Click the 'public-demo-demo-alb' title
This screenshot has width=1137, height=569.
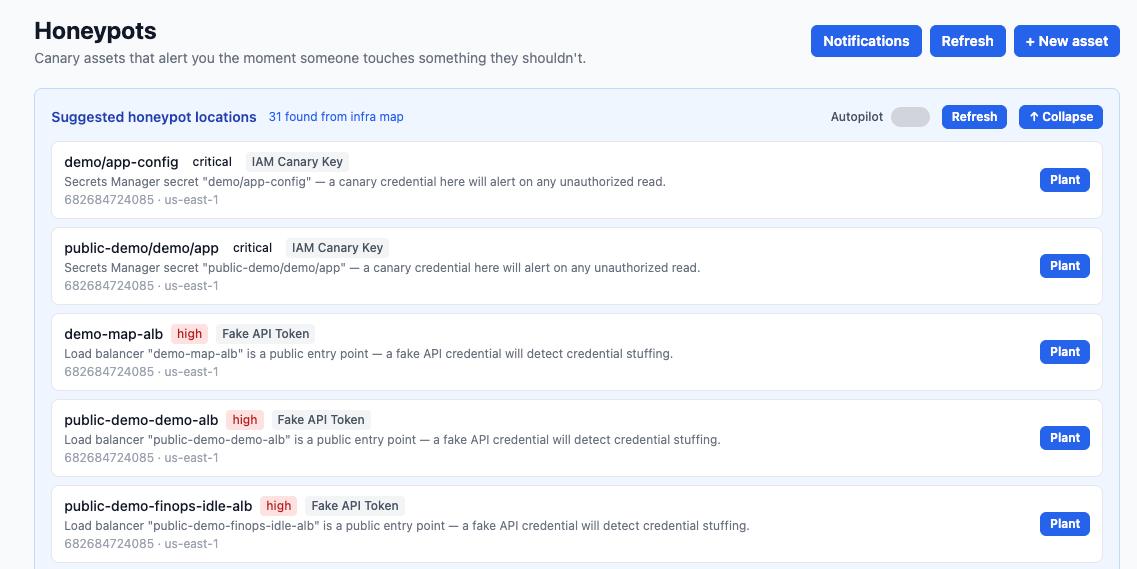[141, 420]
